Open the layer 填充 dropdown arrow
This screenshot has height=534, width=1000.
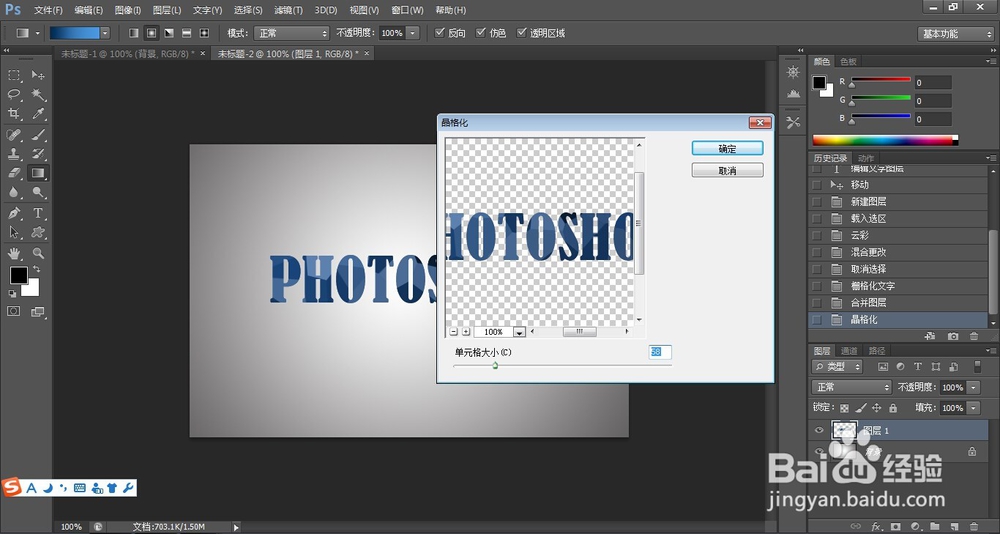973,408
